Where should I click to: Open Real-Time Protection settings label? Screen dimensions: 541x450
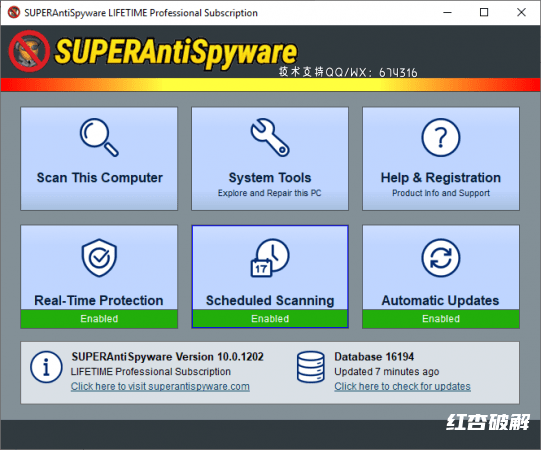tap(99, 300)
